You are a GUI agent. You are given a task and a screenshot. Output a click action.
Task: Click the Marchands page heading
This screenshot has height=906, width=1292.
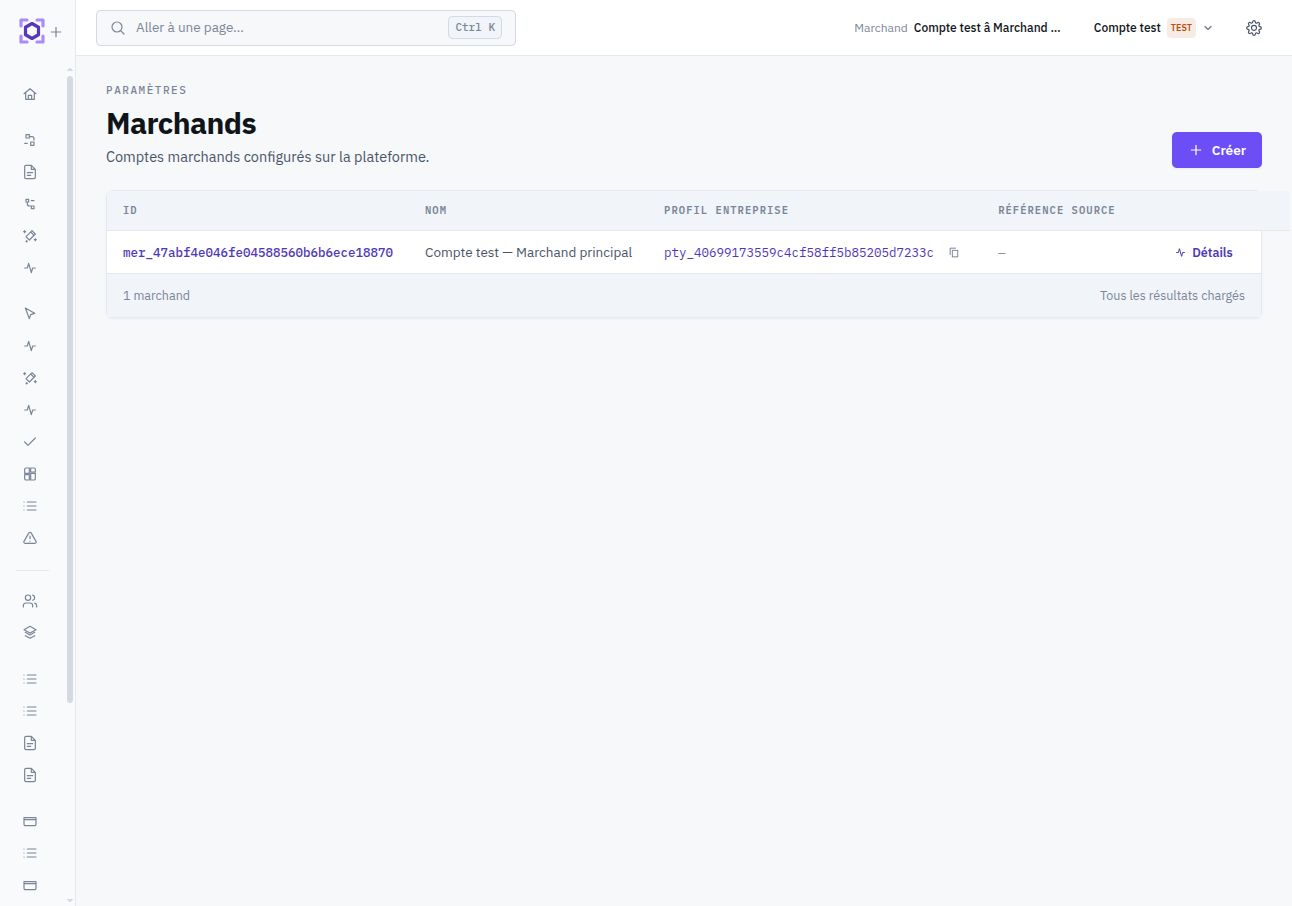(x=181, y=124)
